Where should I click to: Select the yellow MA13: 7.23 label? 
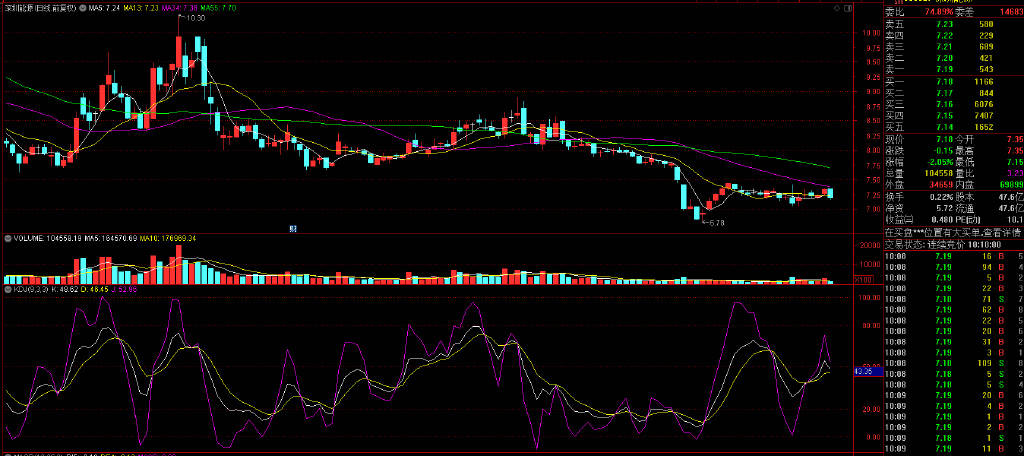tap(141, 8)
